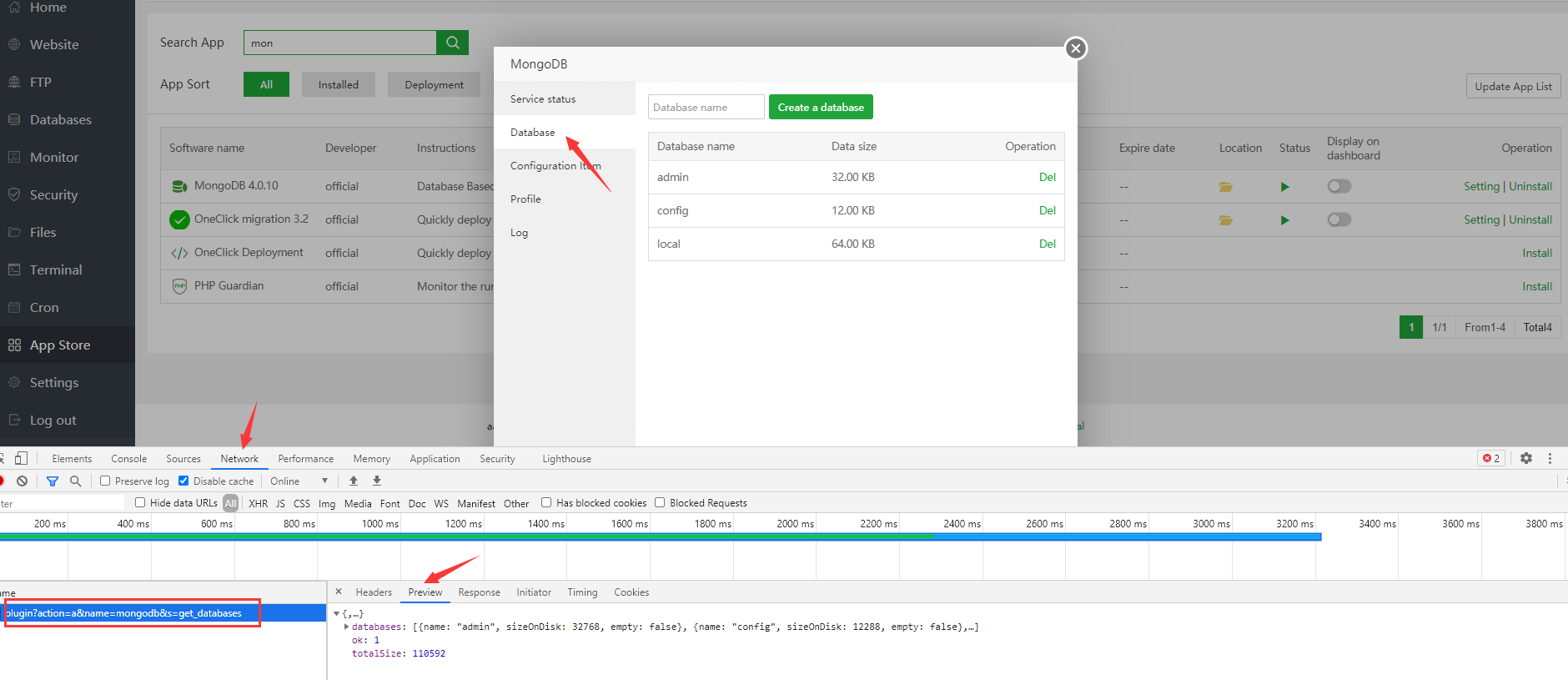
Task: Open the Timing tab of the request
Action: tap(582, 592)
